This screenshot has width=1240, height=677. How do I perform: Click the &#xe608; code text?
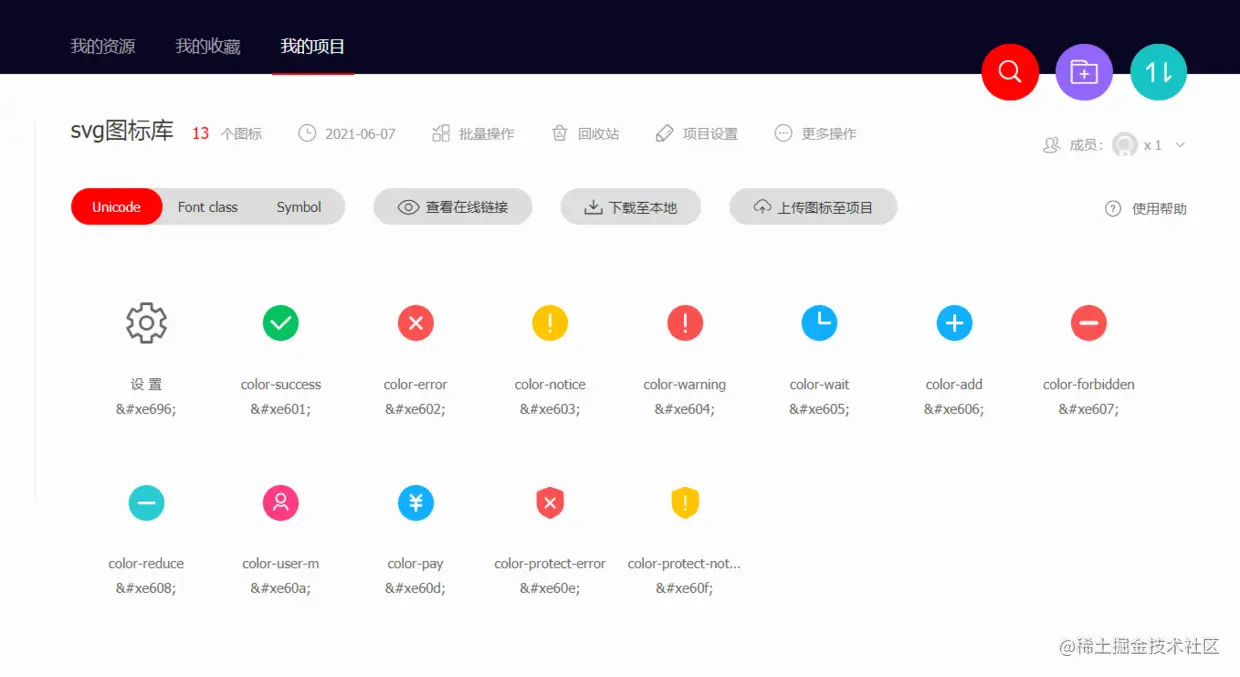click(146, 588)
